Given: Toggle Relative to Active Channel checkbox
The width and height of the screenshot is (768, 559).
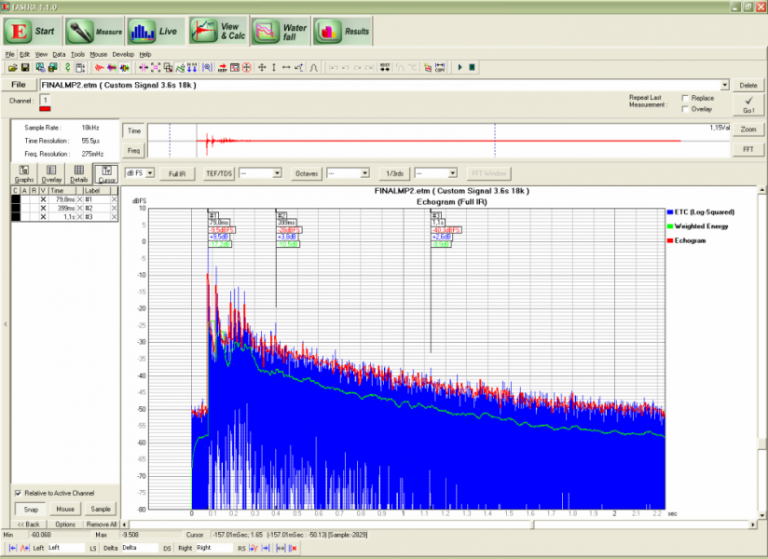Looking at the screenshot, I should pyautogui.click(x=18, y=493).
